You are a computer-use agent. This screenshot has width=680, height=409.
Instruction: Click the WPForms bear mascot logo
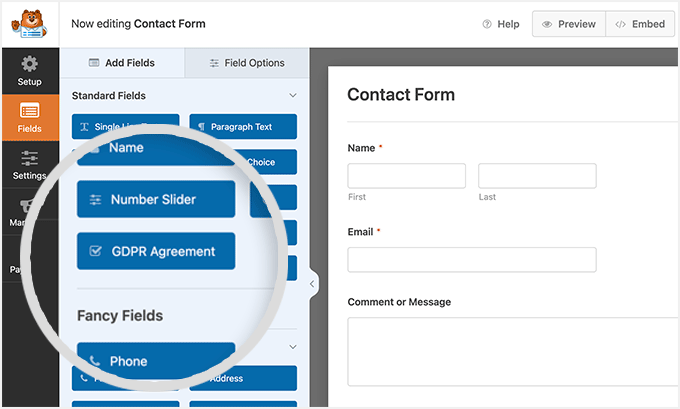pos(29,24)
